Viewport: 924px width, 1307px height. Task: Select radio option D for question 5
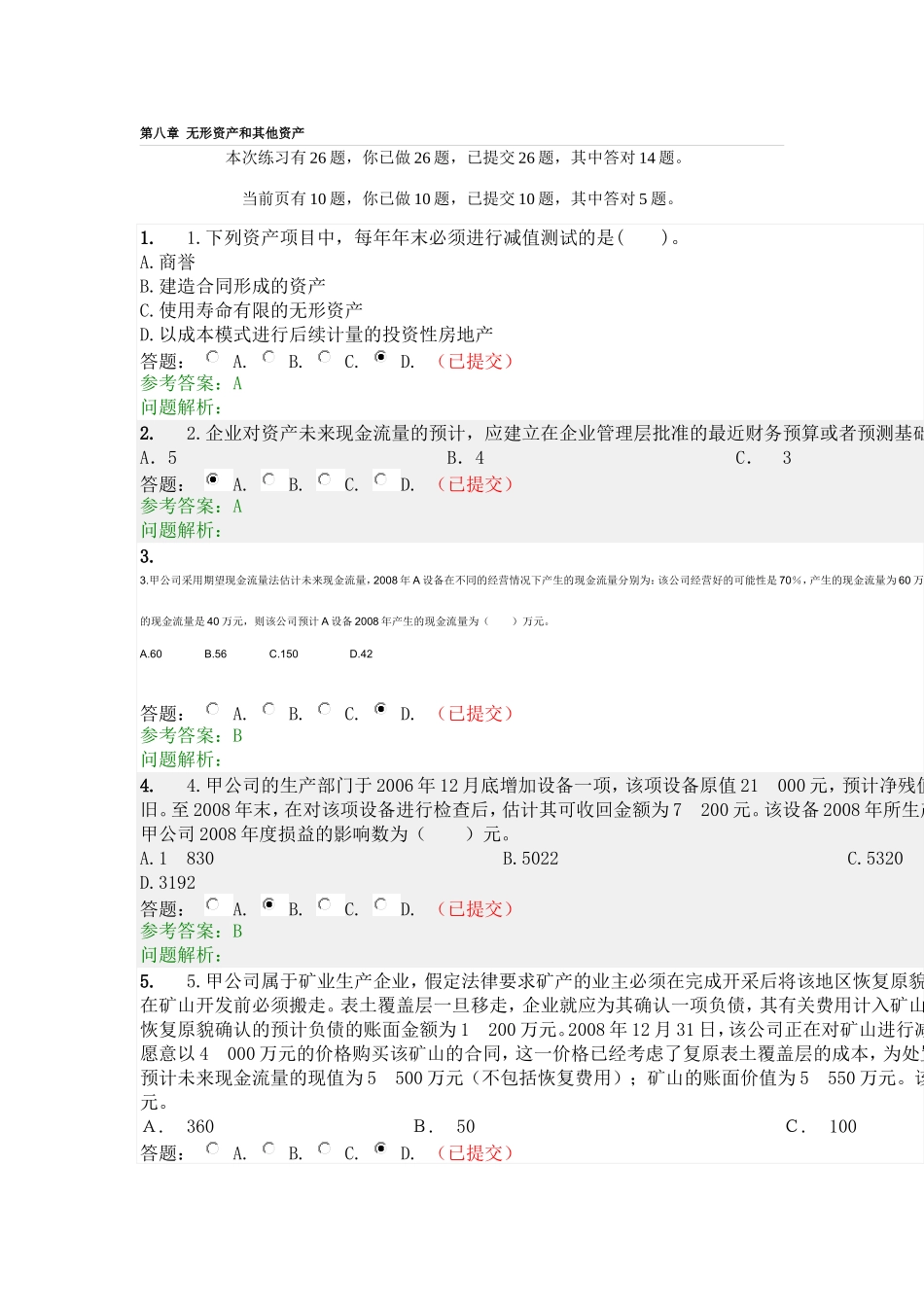point(381,1148)
